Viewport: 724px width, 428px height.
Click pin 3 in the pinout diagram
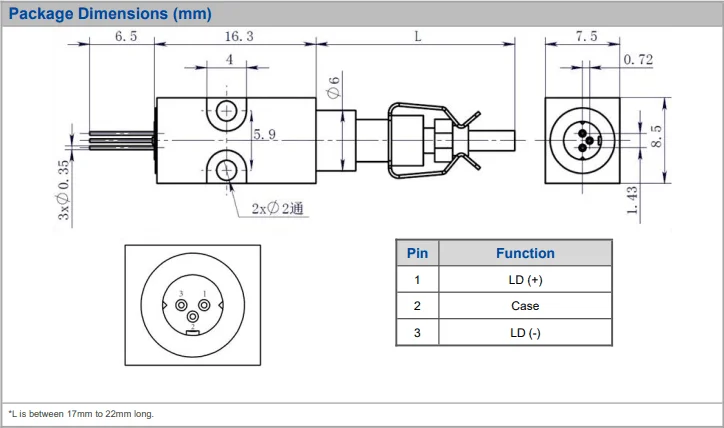click(x=181, y=305)
